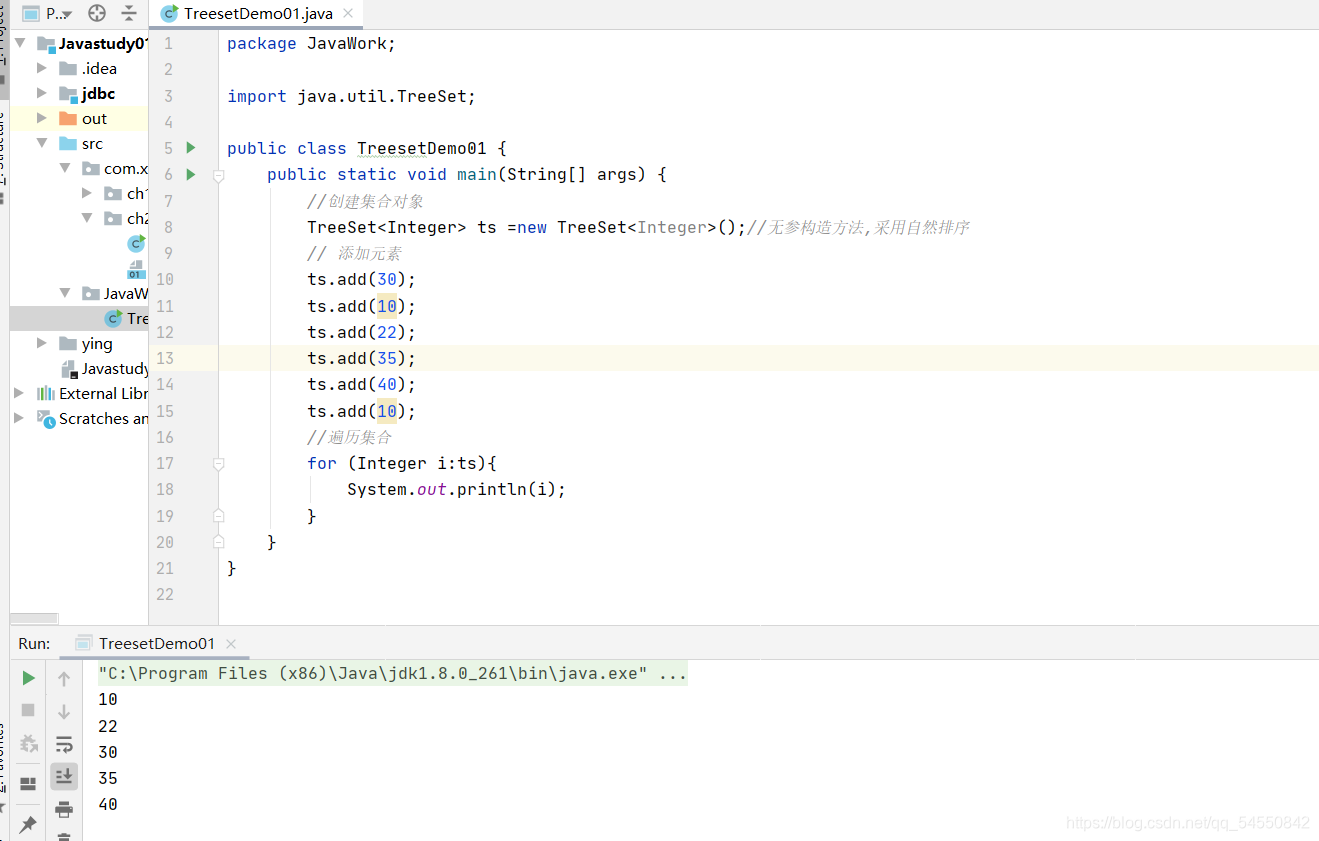Select the ying folder row
Image resolution: width=1319 pixels, height=841 pixels.
tap(79, 344)
